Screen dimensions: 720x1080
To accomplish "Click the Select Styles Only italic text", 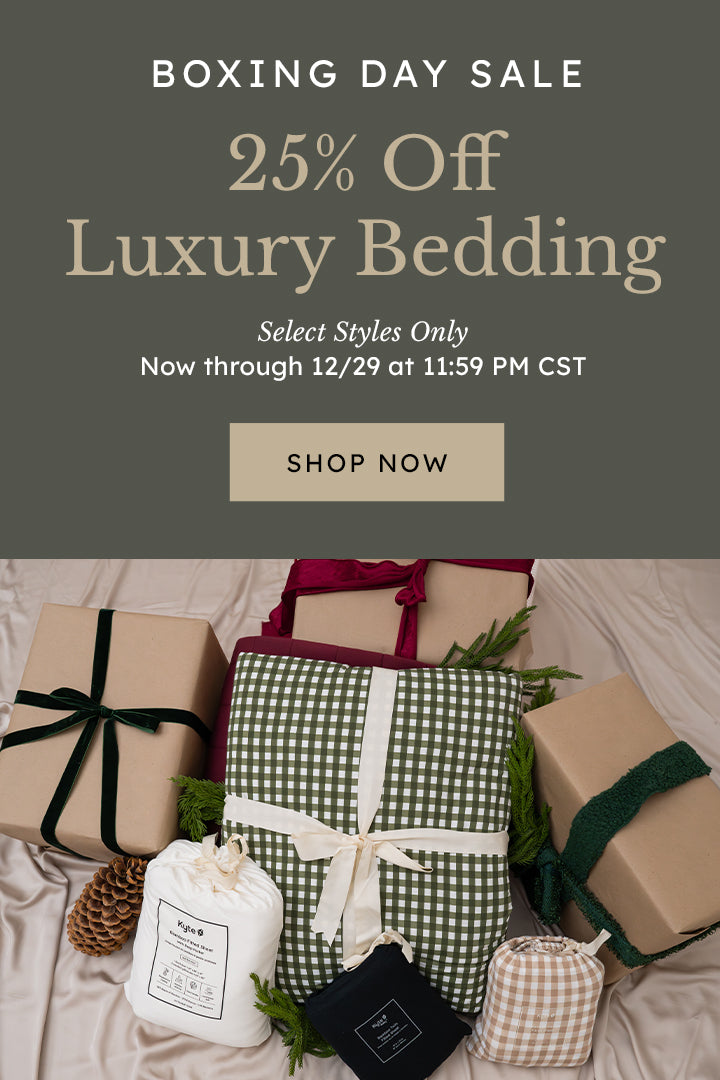I will tap(363, 332).
